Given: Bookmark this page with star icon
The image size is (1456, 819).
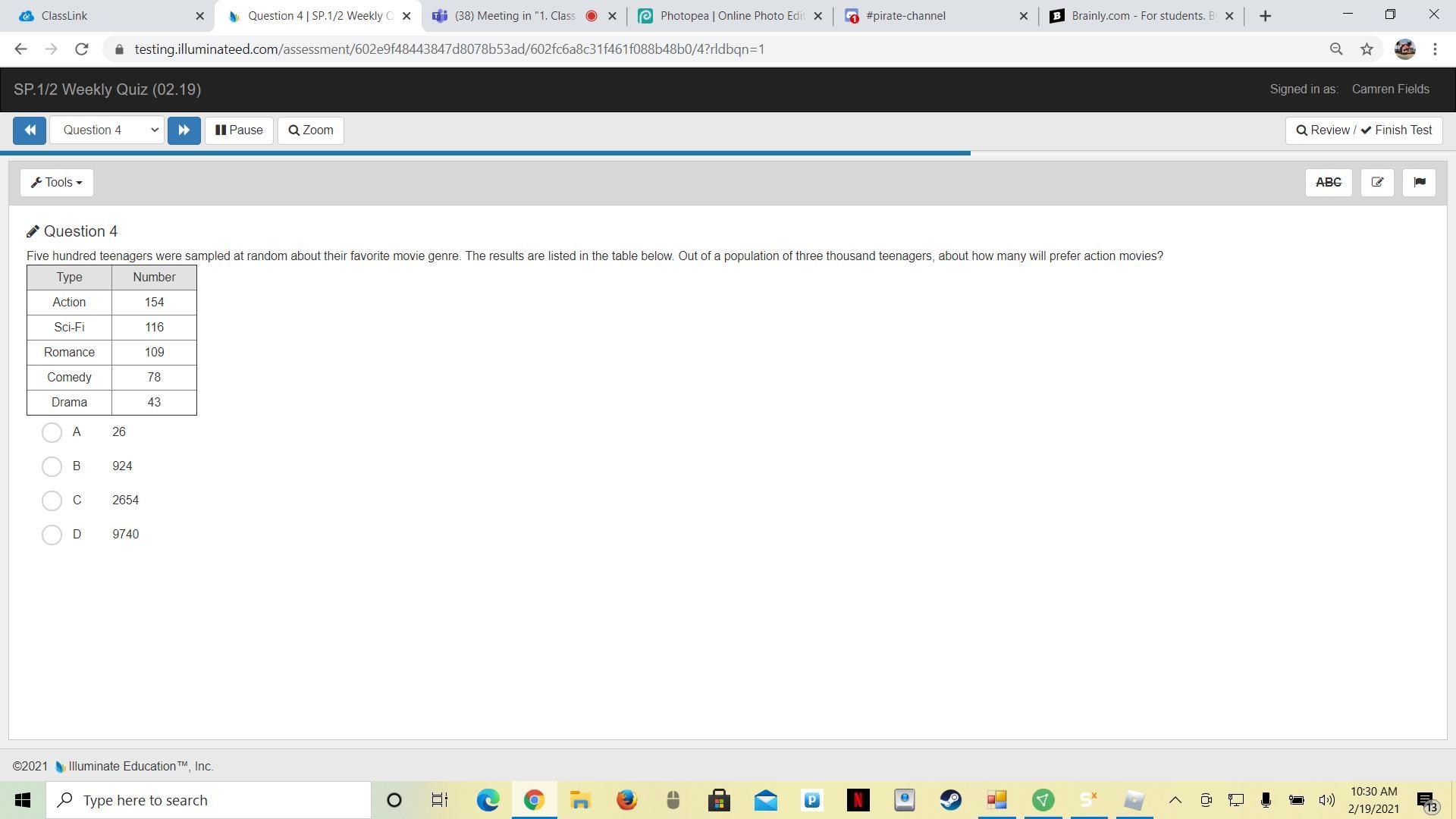Looking at the screenshot, I should click(x=1367, y=49).
